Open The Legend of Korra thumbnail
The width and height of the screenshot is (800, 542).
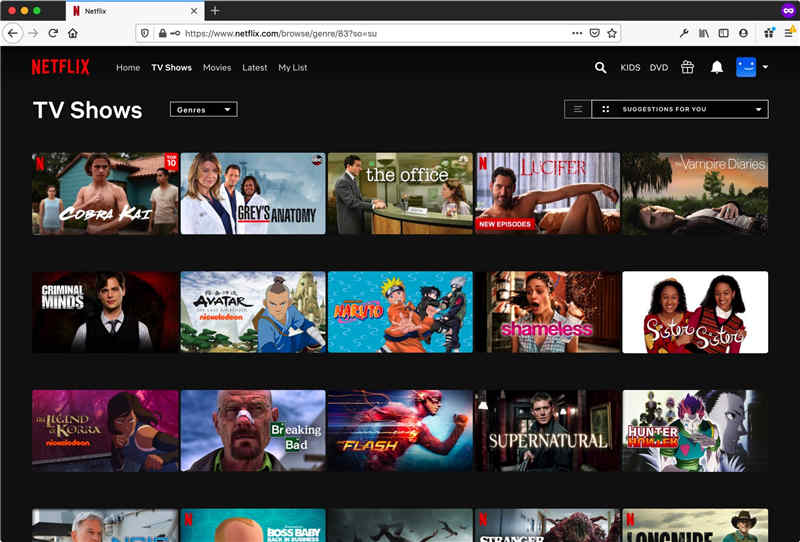click(105, 431)
